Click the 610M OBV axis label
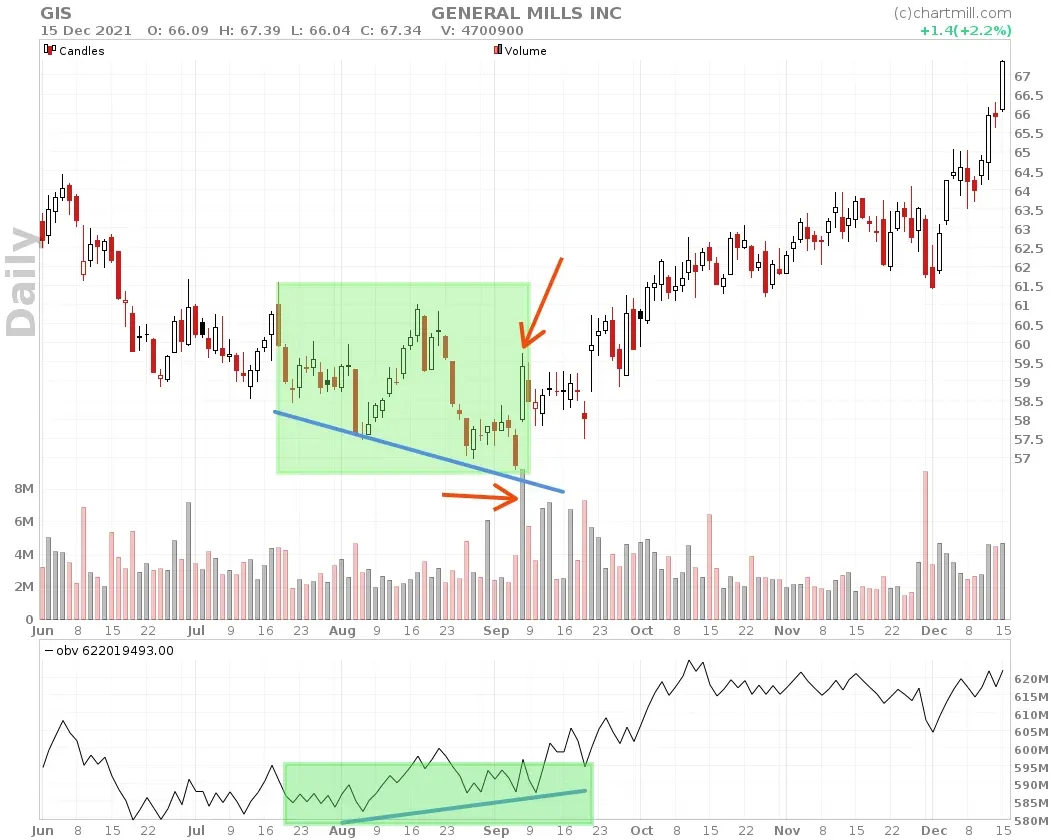Viewport: 1051px width, 840px height. [1031, 715]
